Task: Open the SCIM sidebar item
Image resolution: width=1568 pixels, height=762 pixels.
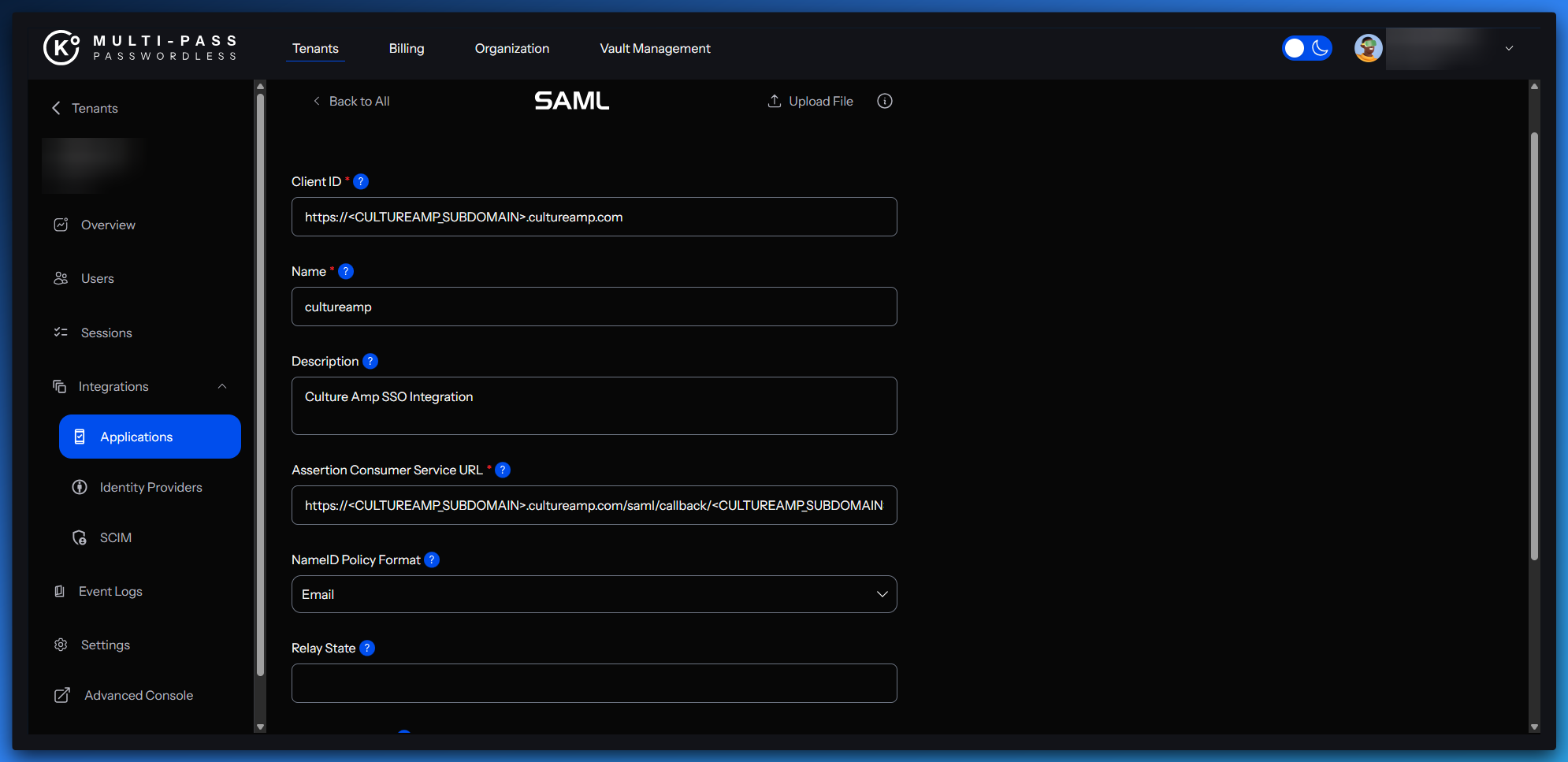Action: (x=115, y=537)
